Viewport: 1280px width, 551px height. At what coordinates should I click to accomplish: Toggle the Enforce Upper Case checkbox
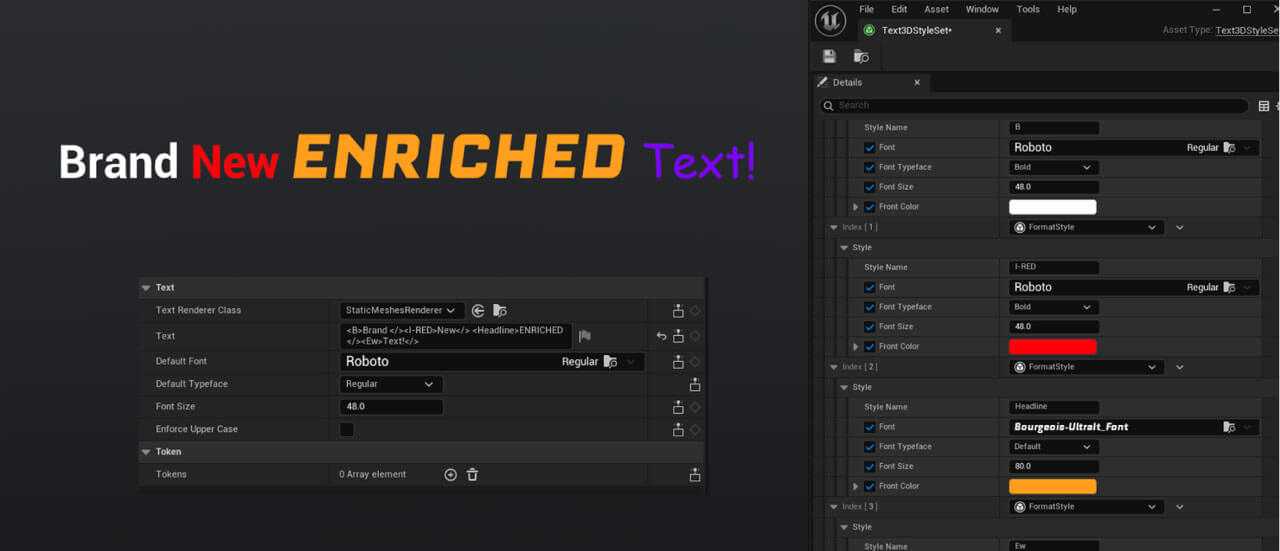tap(347, 429)
